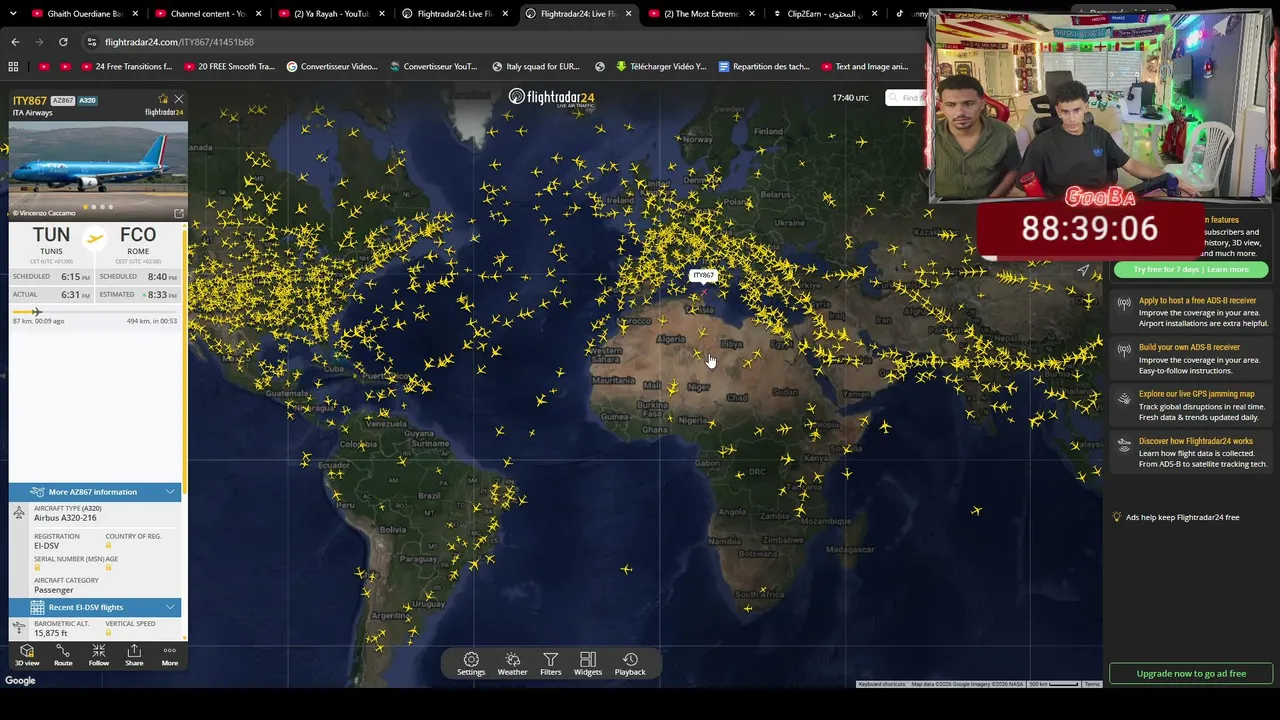Viewport: 1280px width, 720px height.
Task: Open the aircraft photo in a new window
Action: click(179, 213)
